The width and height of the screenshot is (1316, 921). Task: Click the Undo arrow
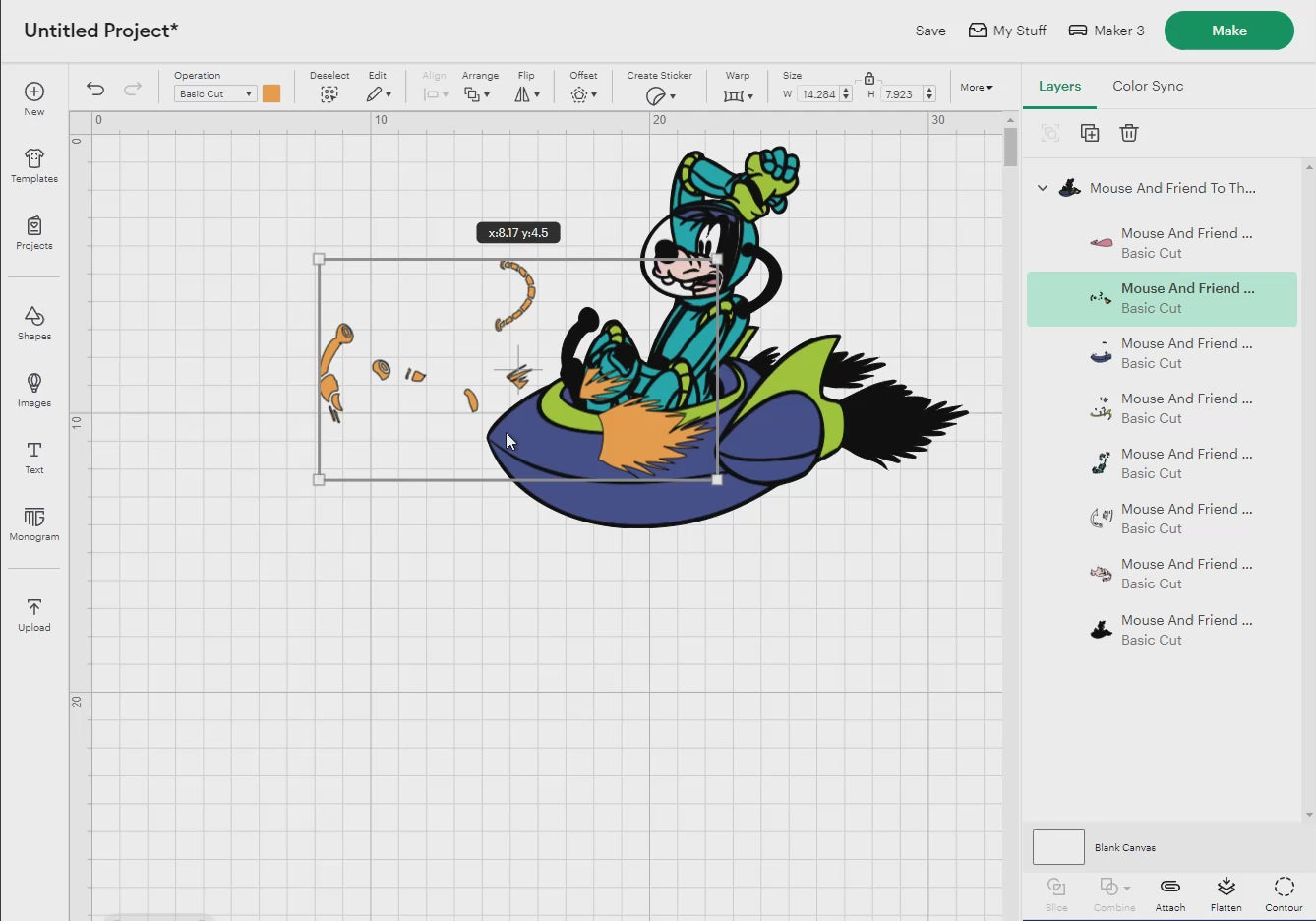click(95, 89)
